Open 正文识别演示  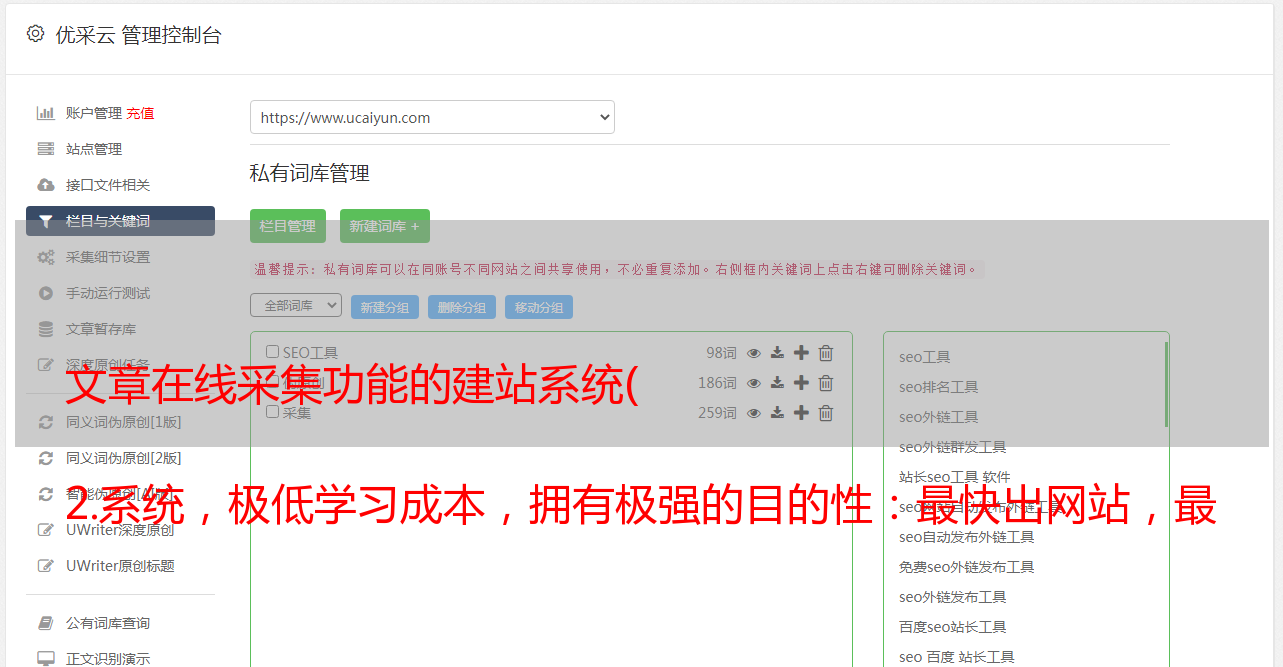(x=108, y=659)
